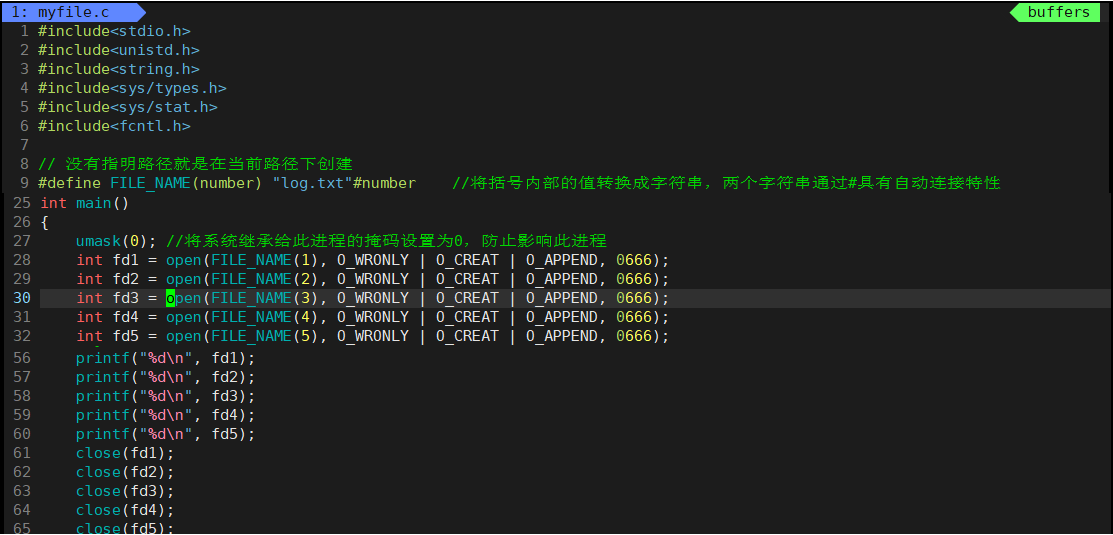Select the myfile.c buffer tab

pyautogui.click(x=68, y=12)
